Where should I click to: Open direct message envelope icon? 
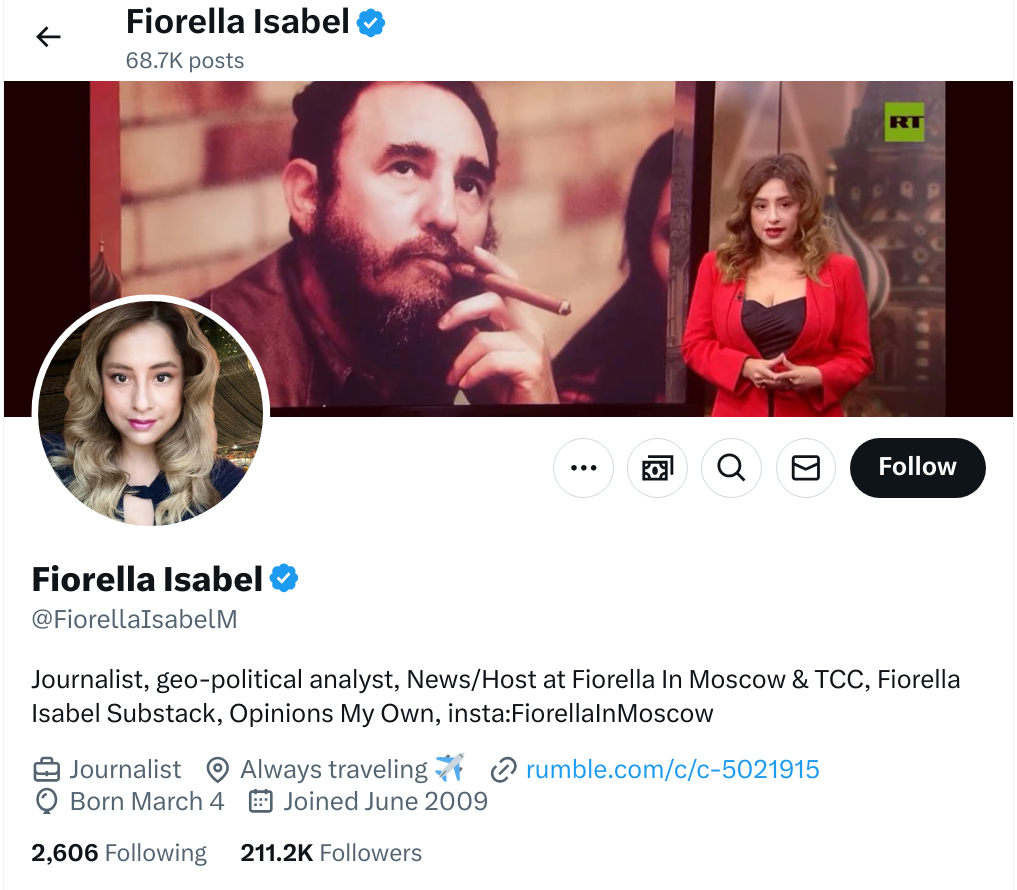click(x=805, y=468)
